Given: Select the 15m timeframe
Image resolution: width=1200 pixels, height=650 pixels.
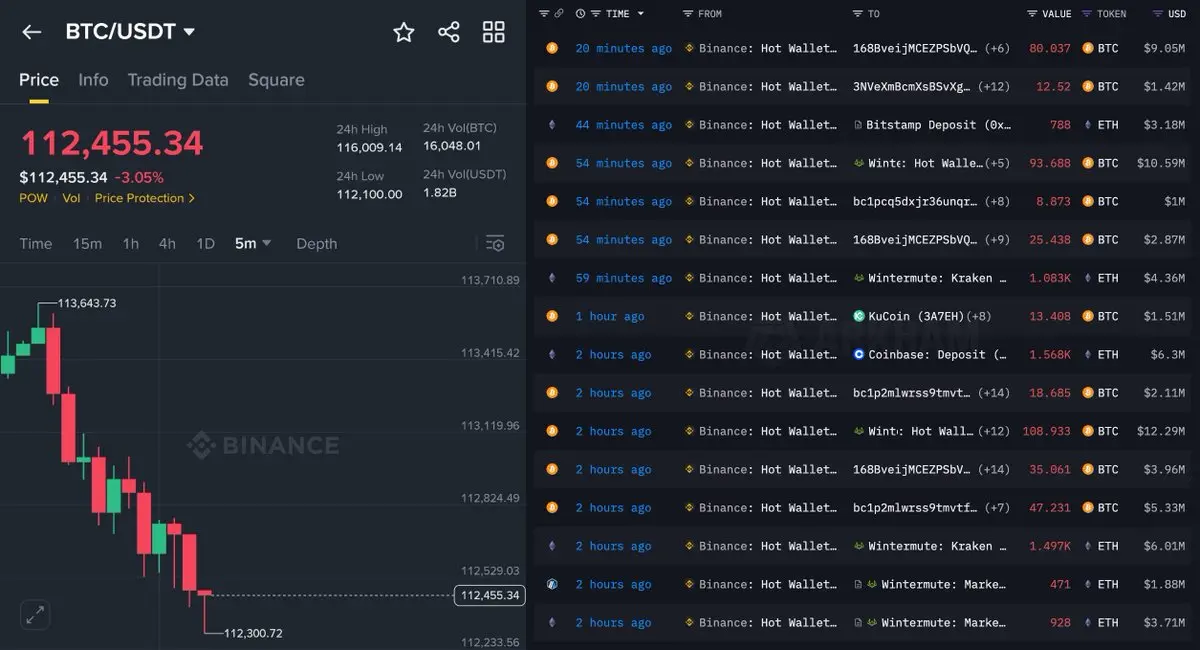Looking at the screenshot, I should [x=87, y=243].
